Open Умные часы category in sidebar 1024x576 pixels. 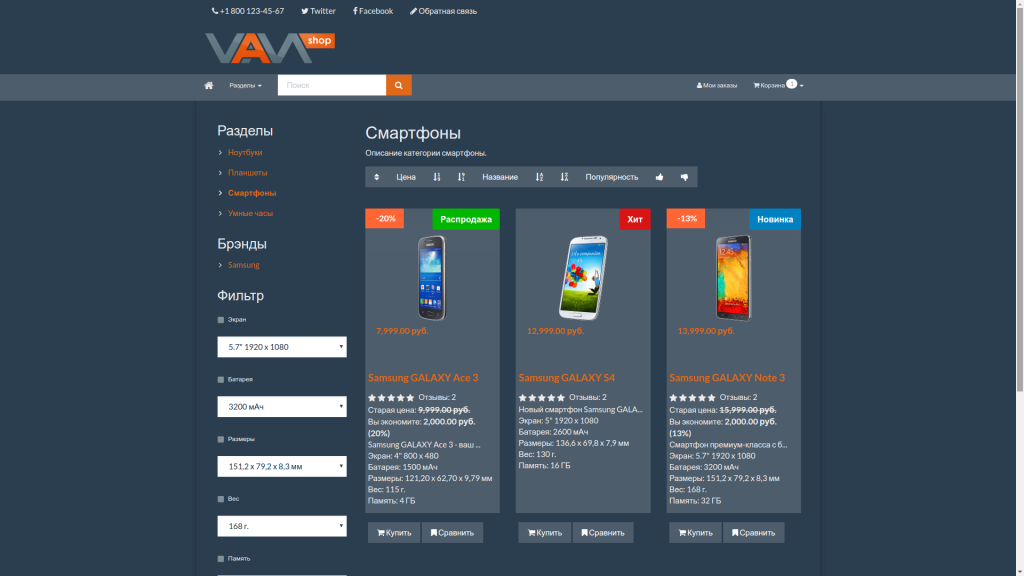point(250,213)
